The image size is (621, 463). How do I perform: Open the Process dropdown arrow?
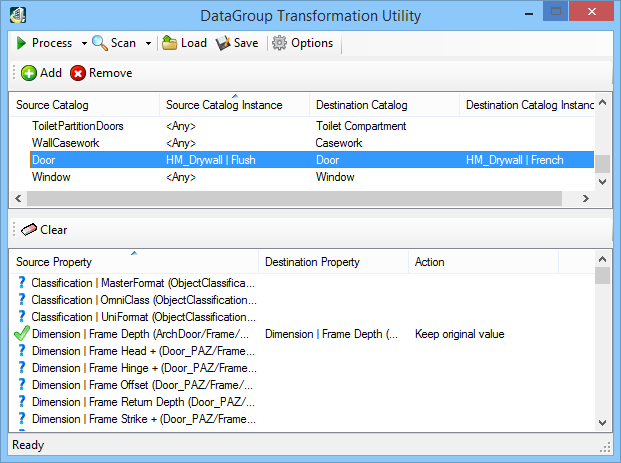tap(84, 44)
